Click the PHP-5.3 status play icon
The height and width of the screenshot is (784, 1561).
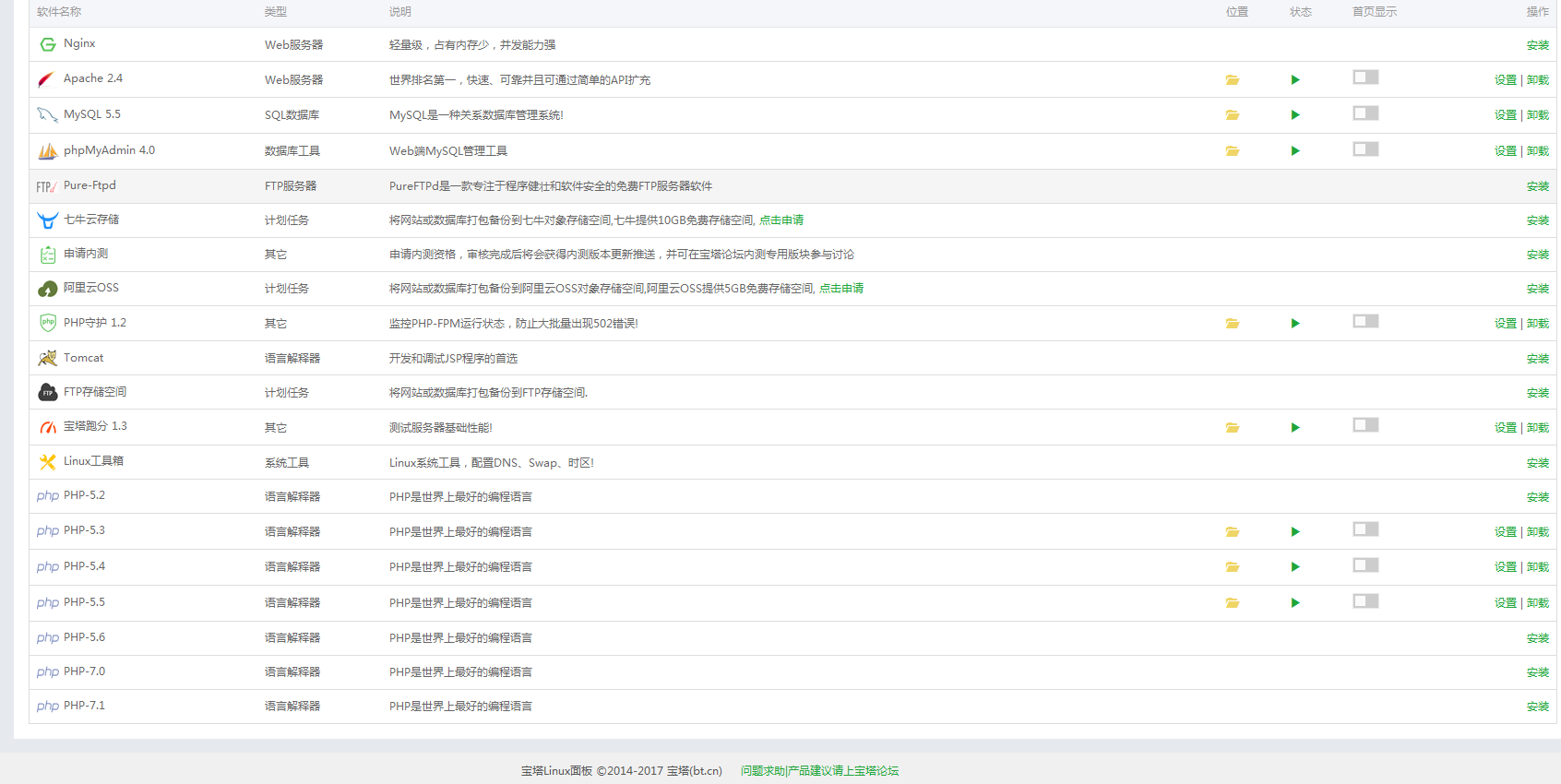point(1295,532)
